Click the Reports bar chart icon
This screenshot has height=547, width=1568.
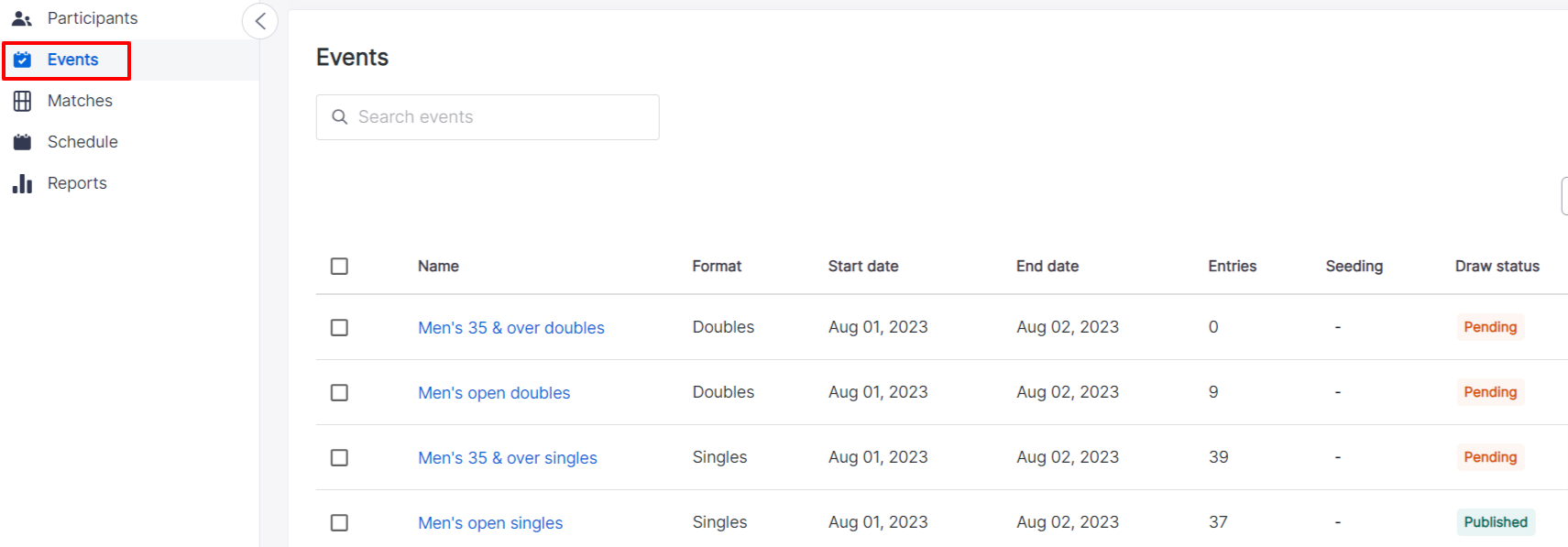(x=23, y=183)
